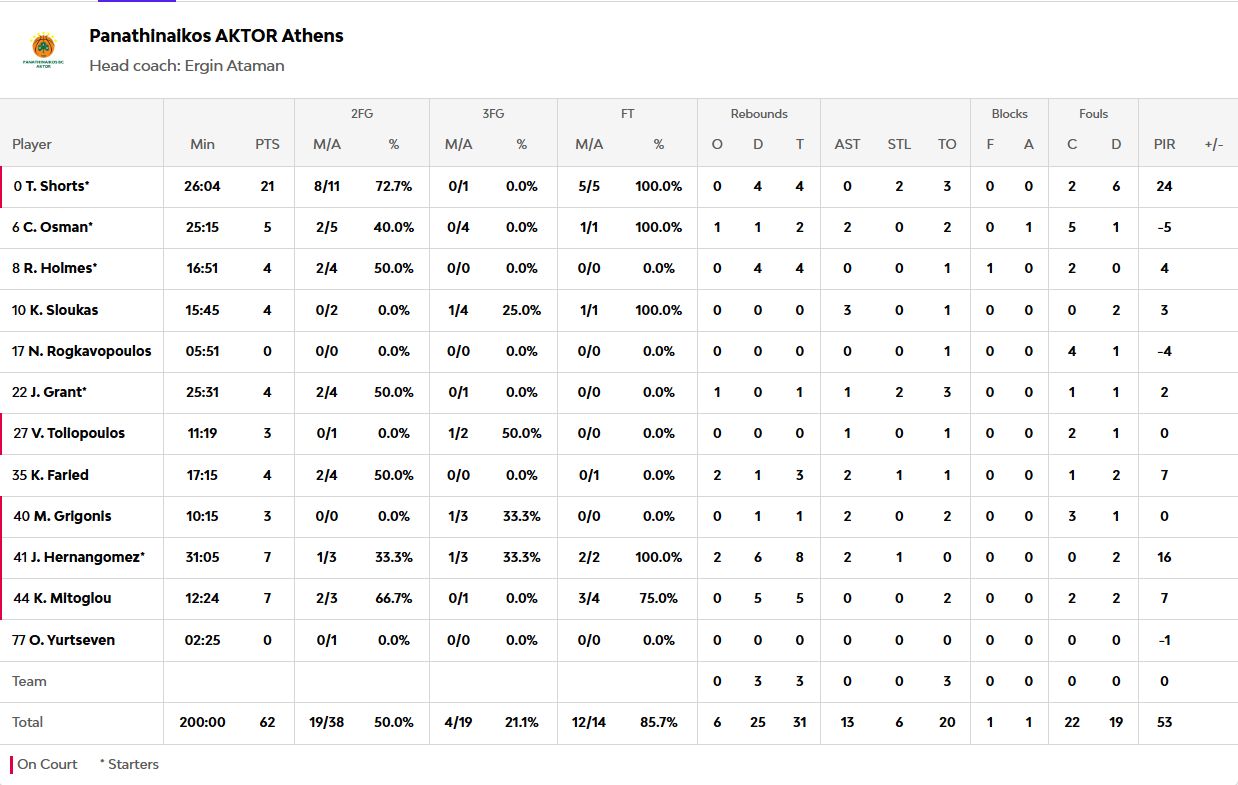Open J. Hernangomez player profile
The width and height of the screenshot is (1238, 785).
click(x=88, y=557)
